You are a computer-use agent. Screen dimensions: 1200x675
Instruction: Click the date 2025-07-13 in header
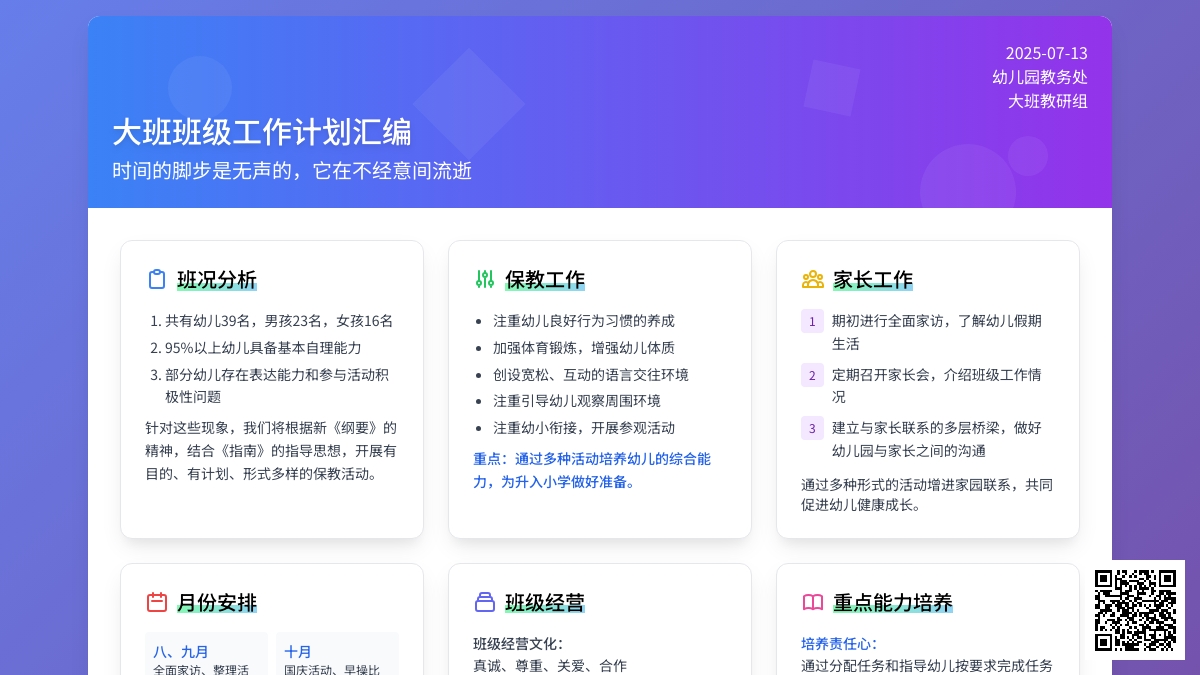[1046, 54]
